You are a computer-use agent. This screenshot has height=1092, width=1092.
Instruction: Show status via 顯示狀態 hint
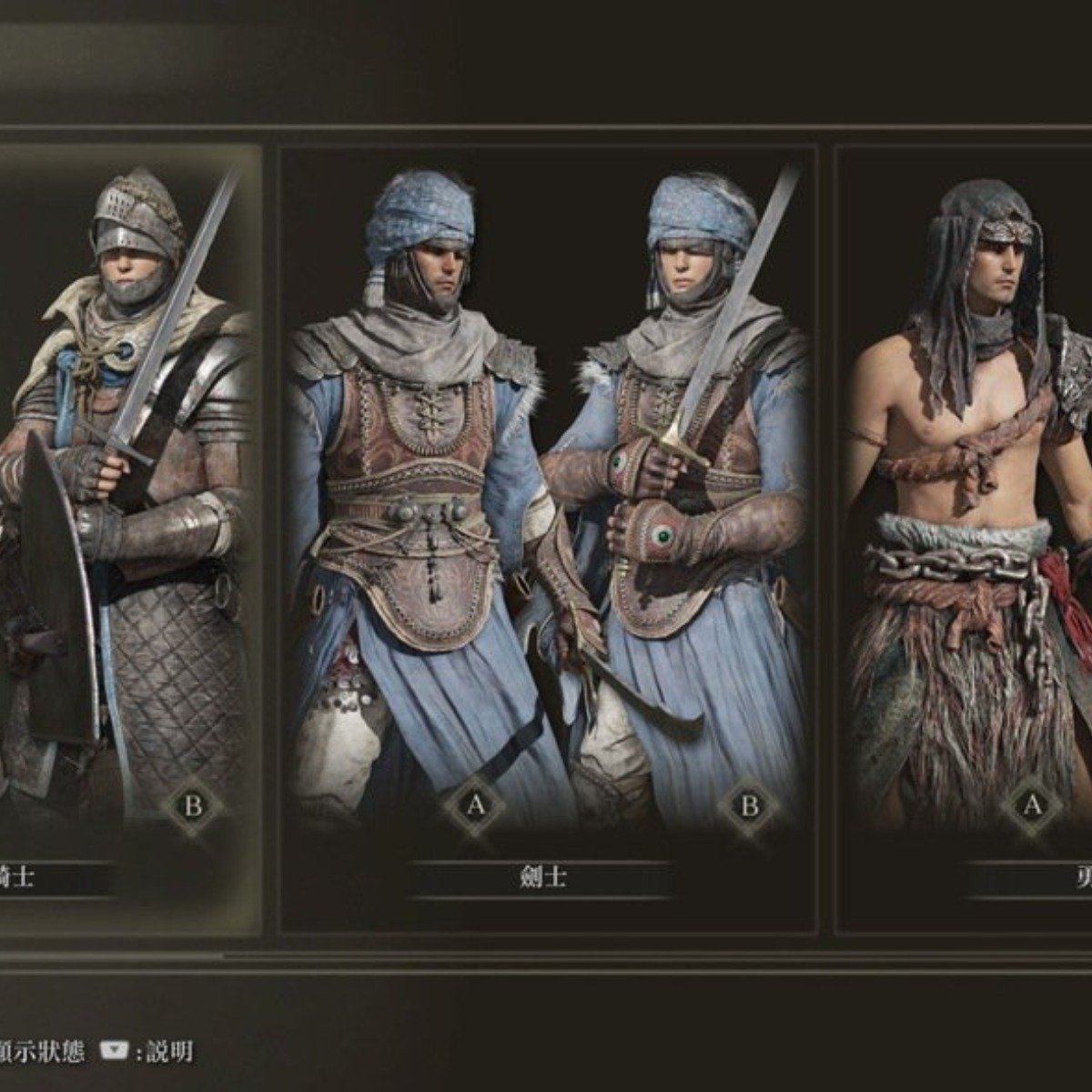click(40, 1052)
